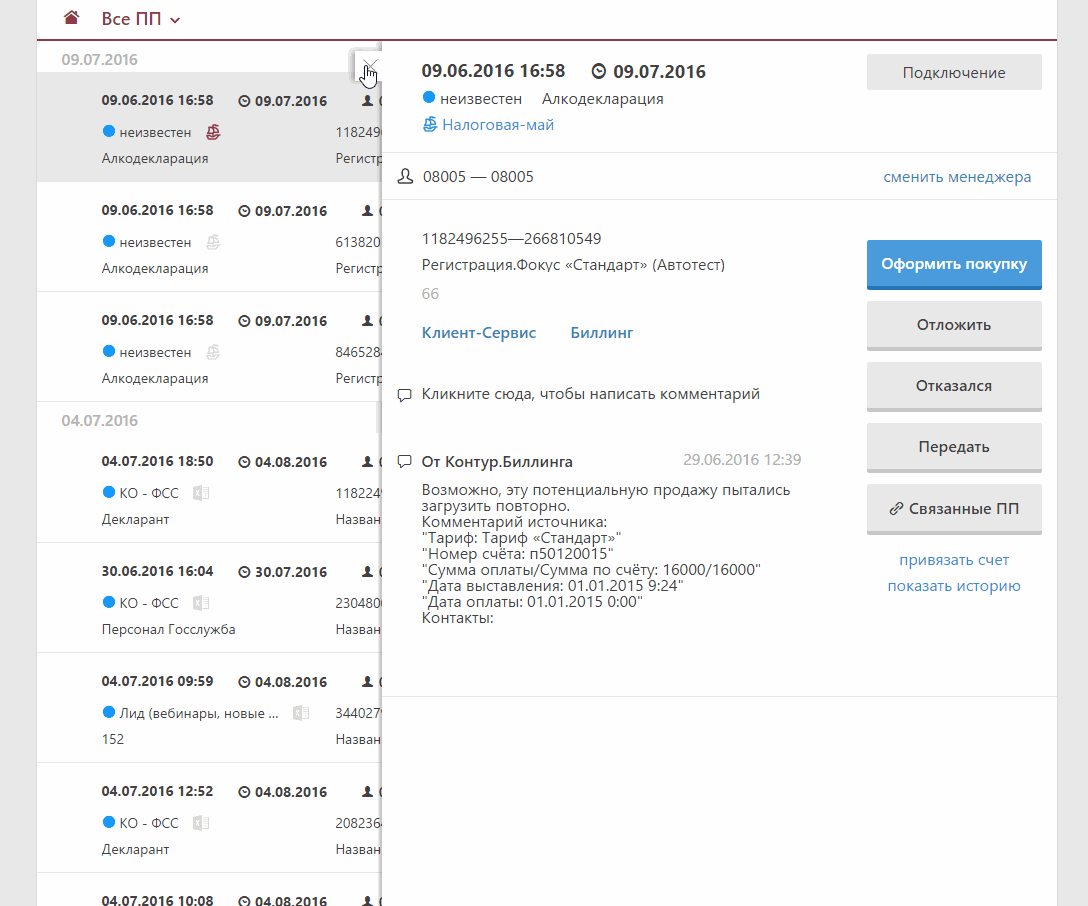Click the '09.07.2016' date group header
This screenshot has height=906, width=1088.
pos(99,60)
